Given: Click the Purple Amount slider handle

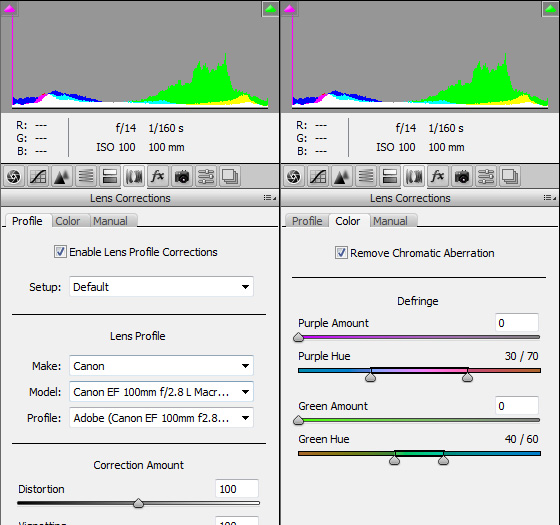Looking at the screenshot, I should [x=298, y=337].
